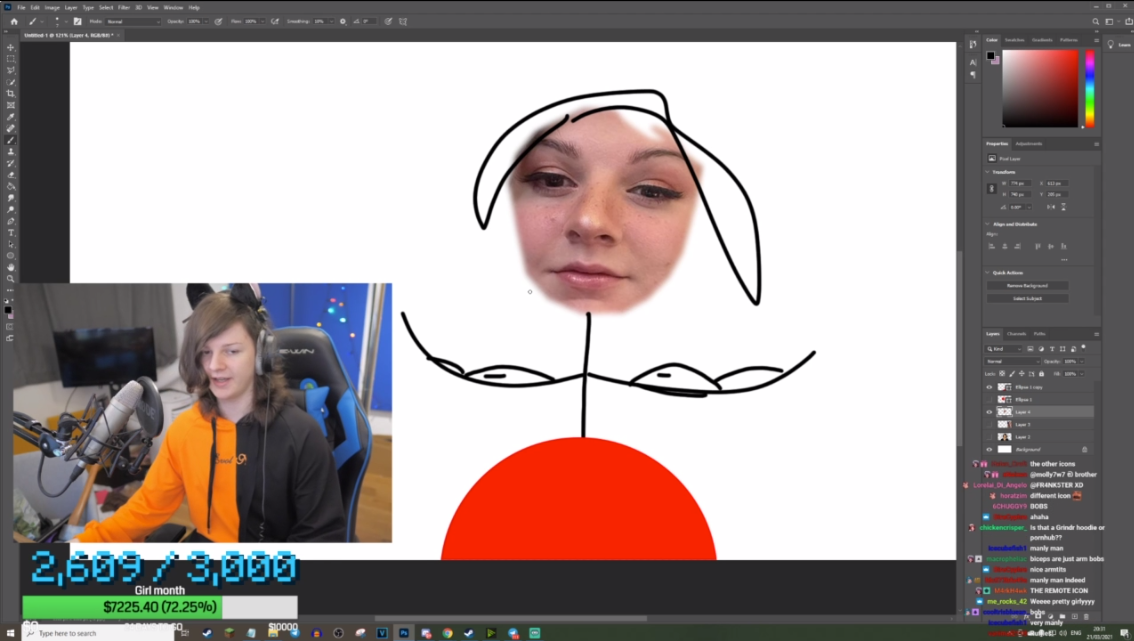
Task: Click the align top edges icon
Action: (x=1038, y=247)
